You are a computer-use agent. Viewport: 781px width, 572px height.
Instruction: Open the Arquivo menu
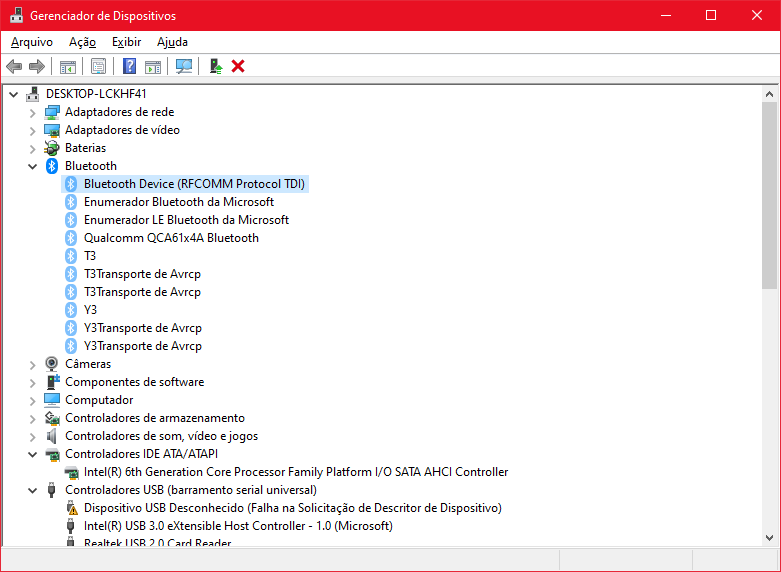coord(32,42)
